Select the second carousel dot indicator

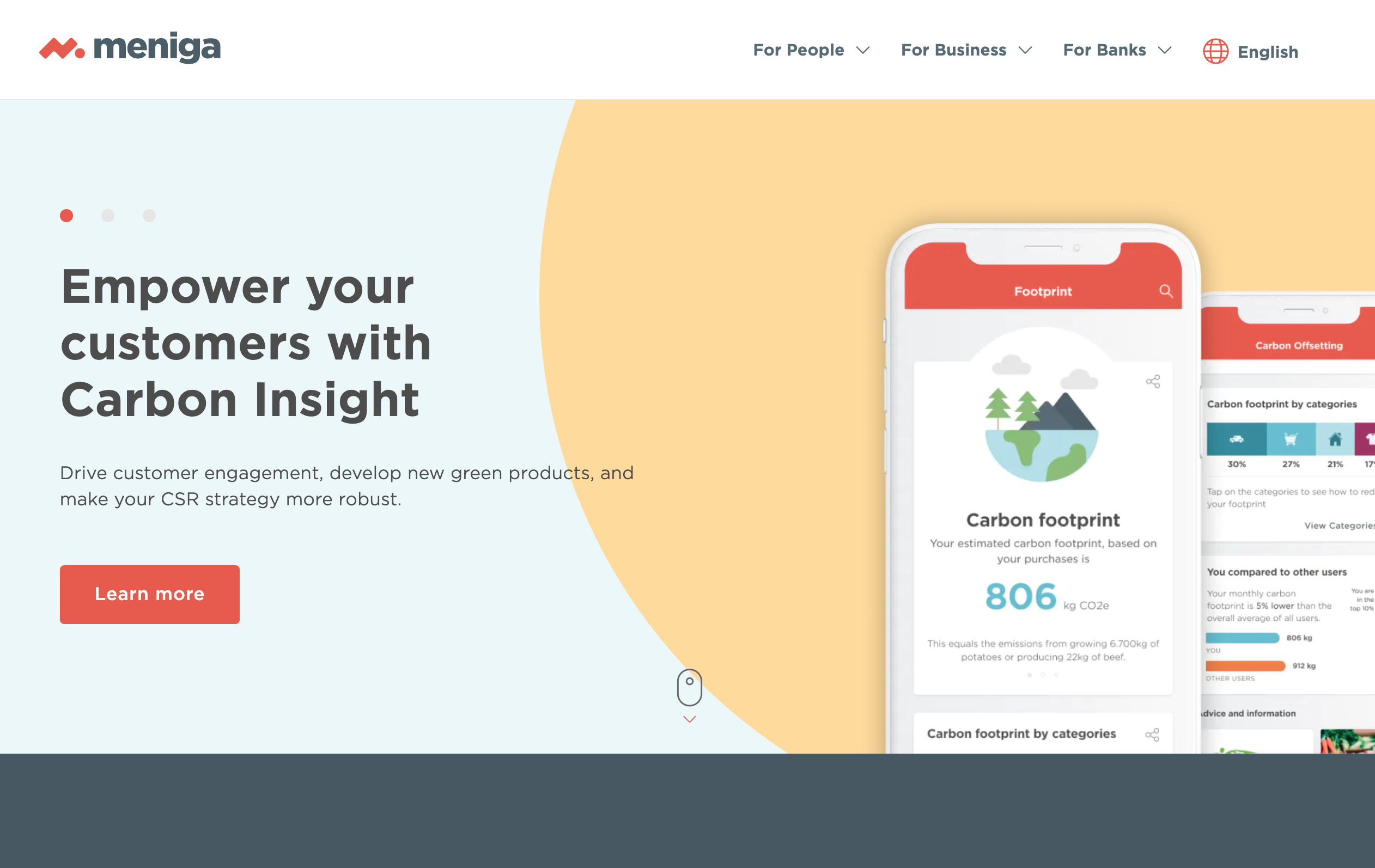[x=108, y=216]
